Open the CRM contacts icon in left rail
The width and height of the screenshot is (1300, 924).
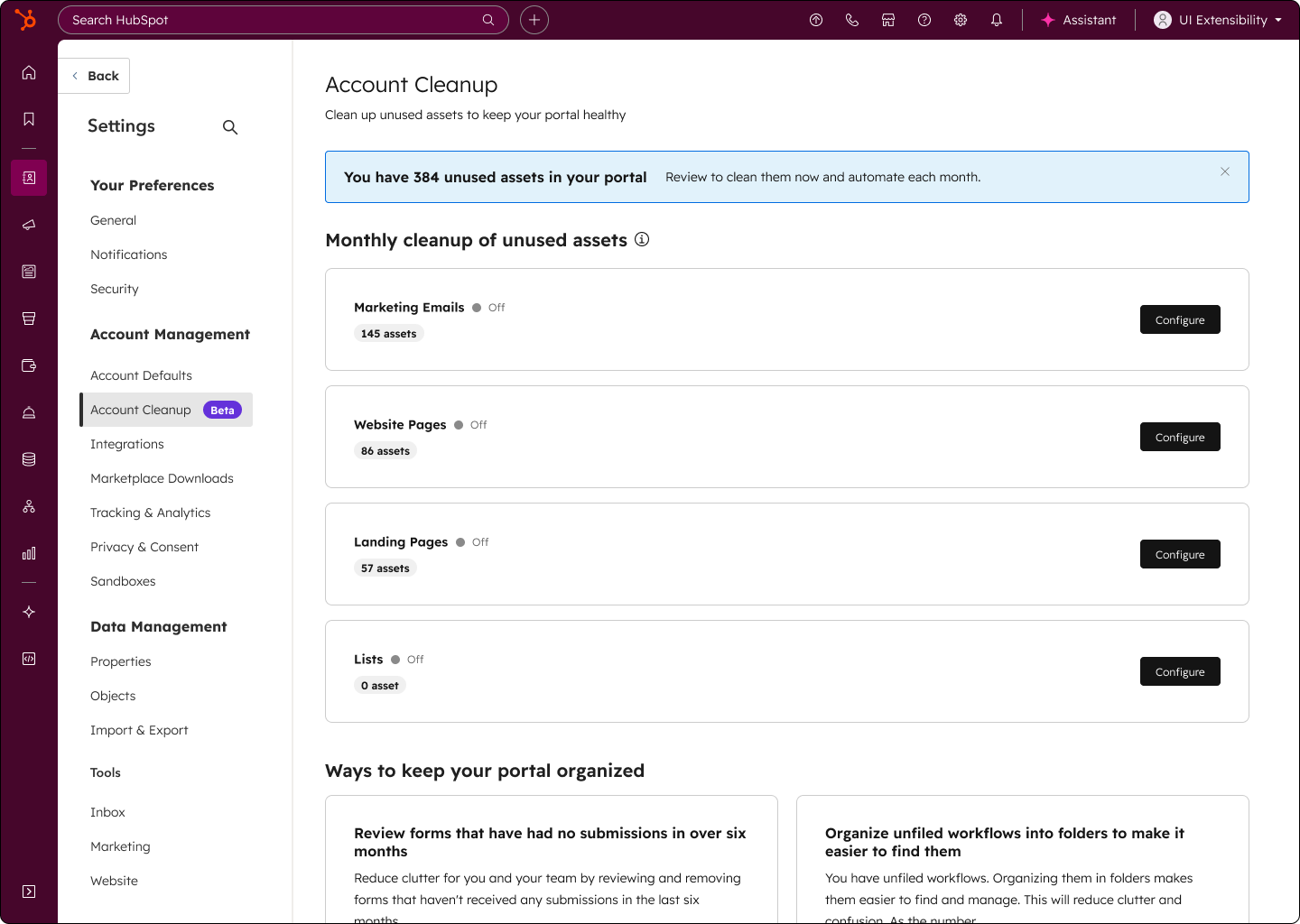29,178
